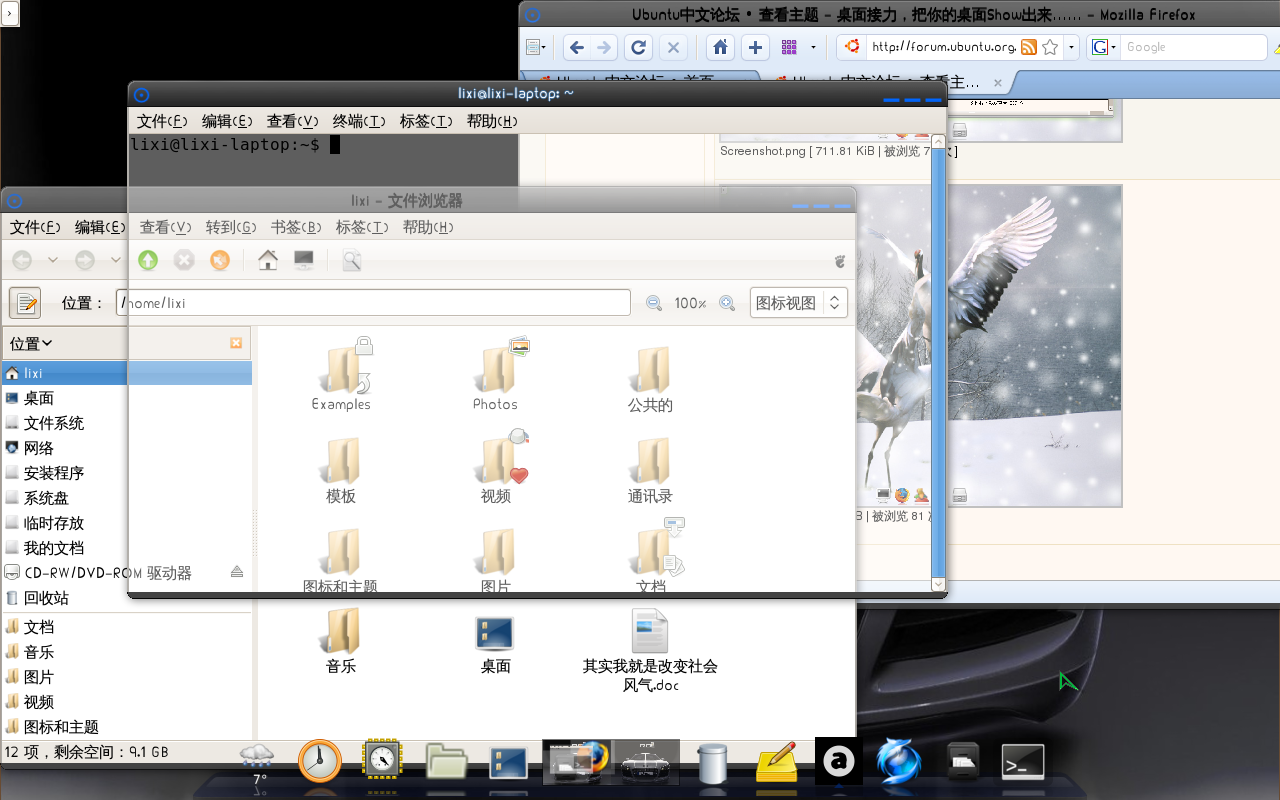1280x800 pixels.
Task: Eject the CD-RW/DVD-ROM drive
Action: coord(237,572)
